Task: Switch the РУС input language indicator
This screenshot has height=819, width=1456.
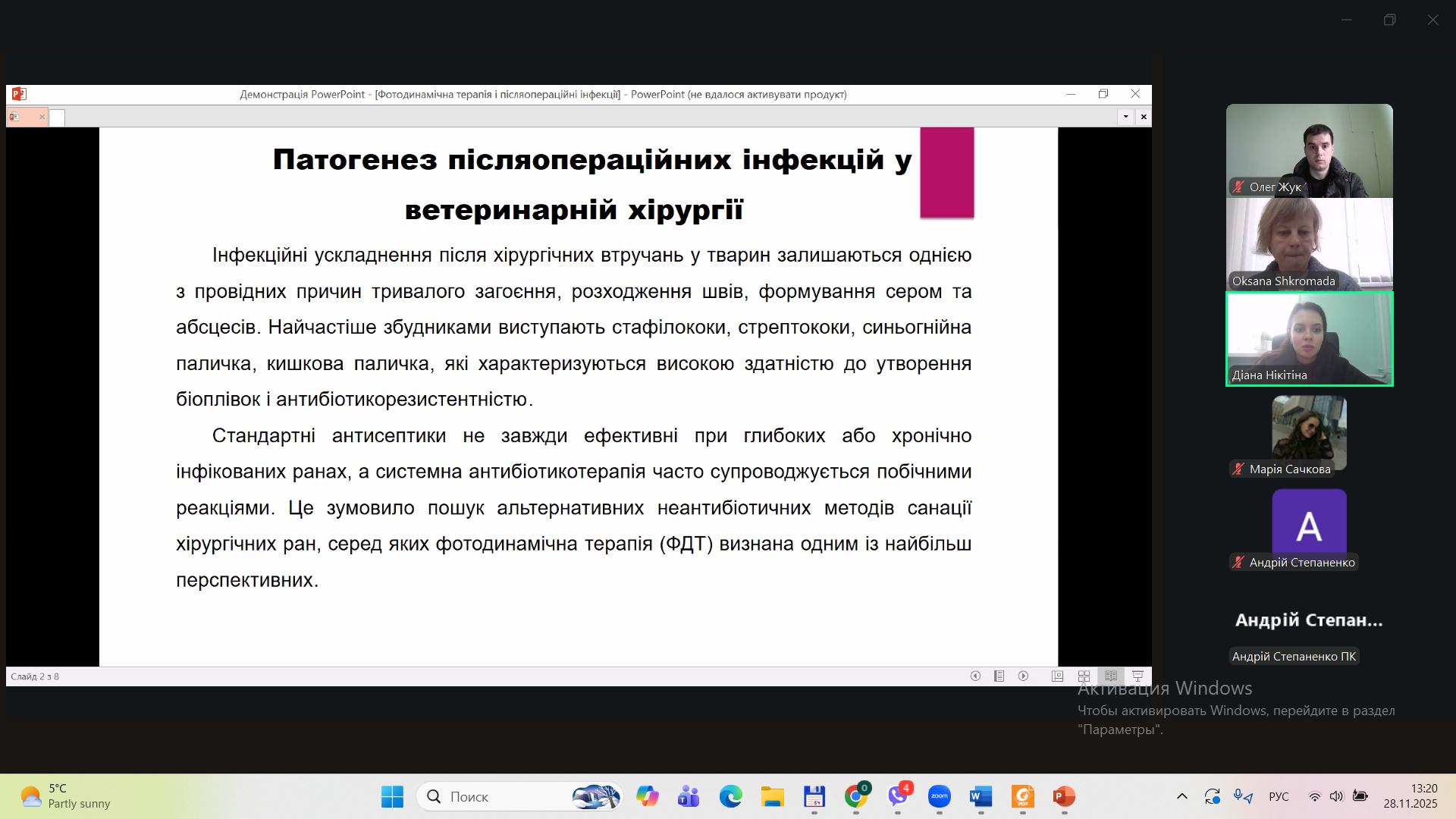Action: pos(1279,796)
